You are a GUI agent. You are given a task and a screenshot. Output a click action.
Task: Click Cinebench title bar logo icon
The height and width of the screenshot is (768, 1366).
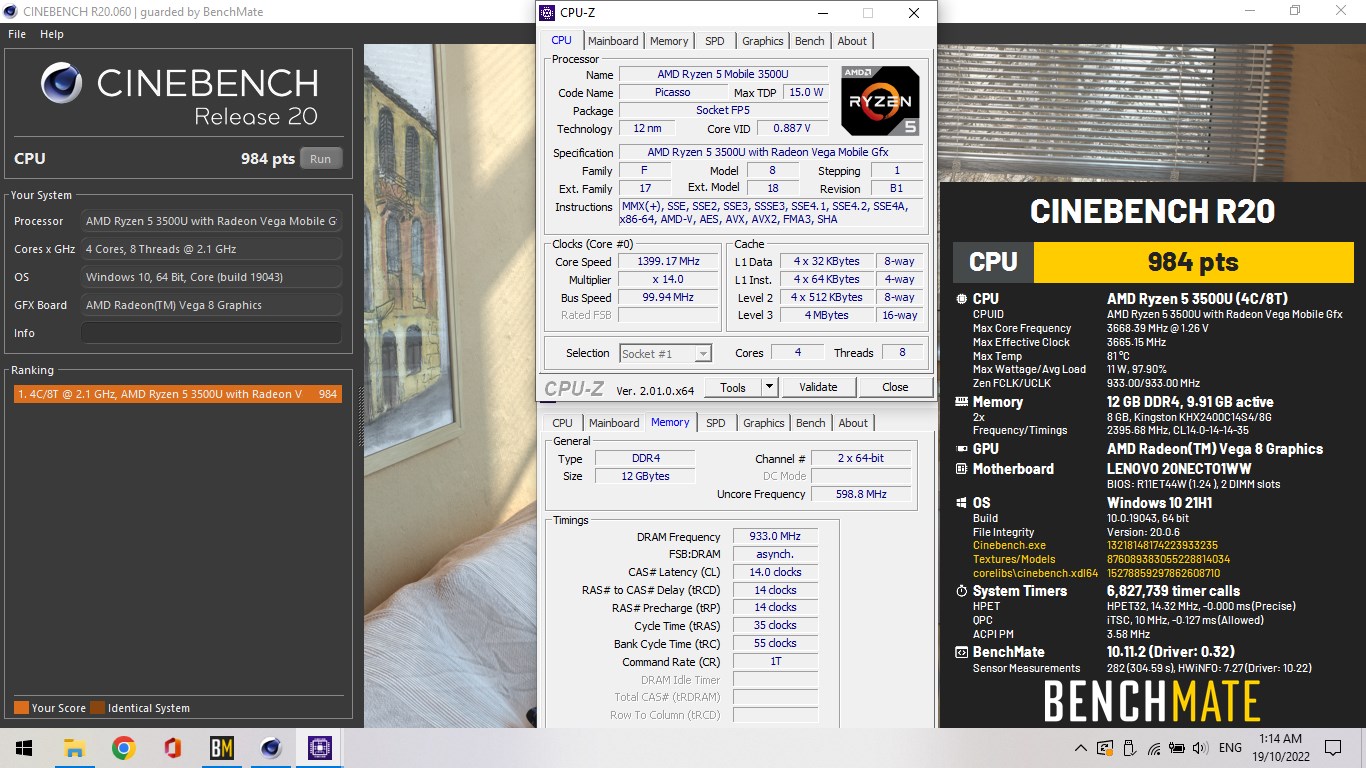tap(10, 11)
